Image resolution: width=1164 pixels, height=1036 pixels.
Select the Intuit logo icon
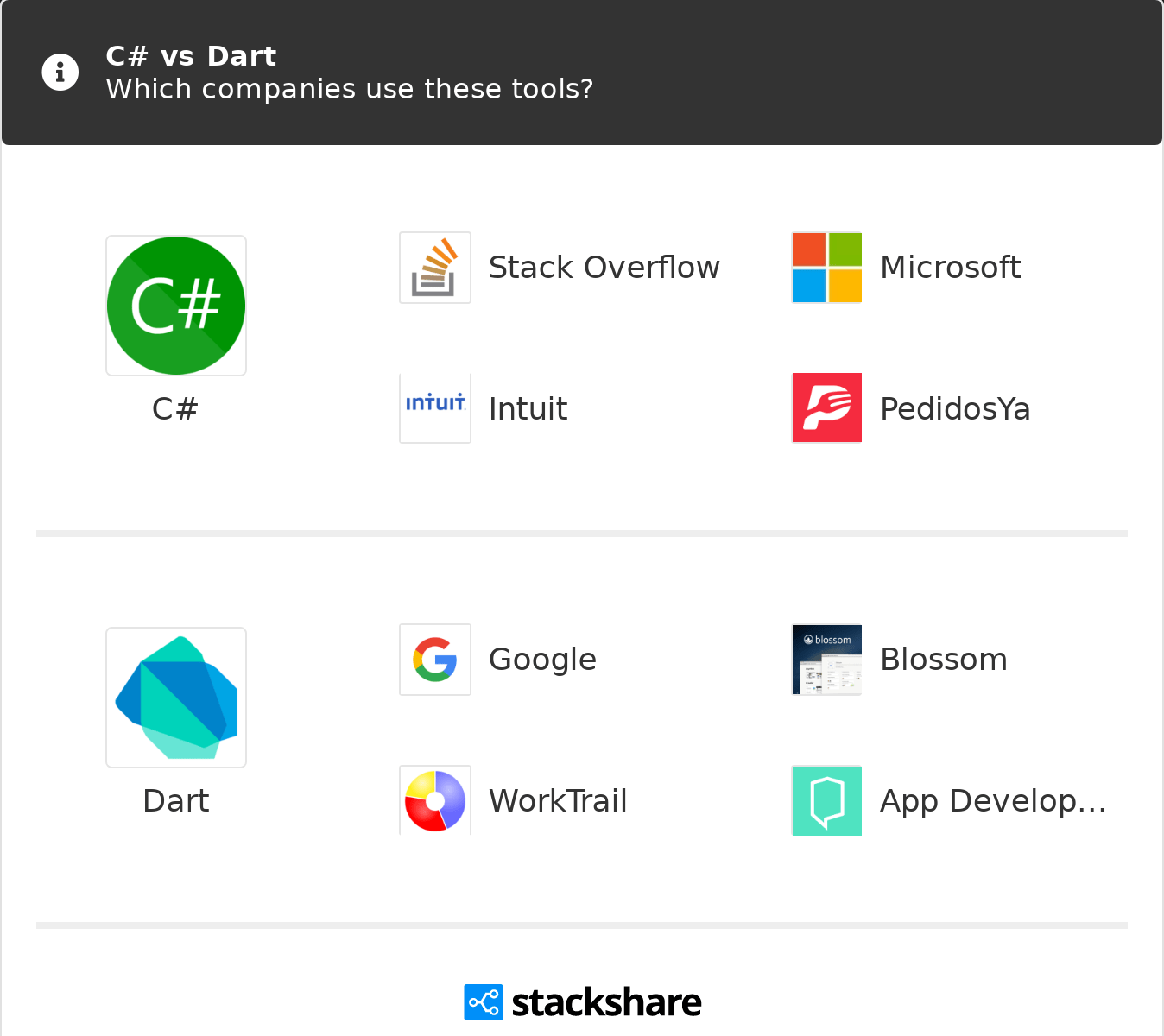coord(435,408)
